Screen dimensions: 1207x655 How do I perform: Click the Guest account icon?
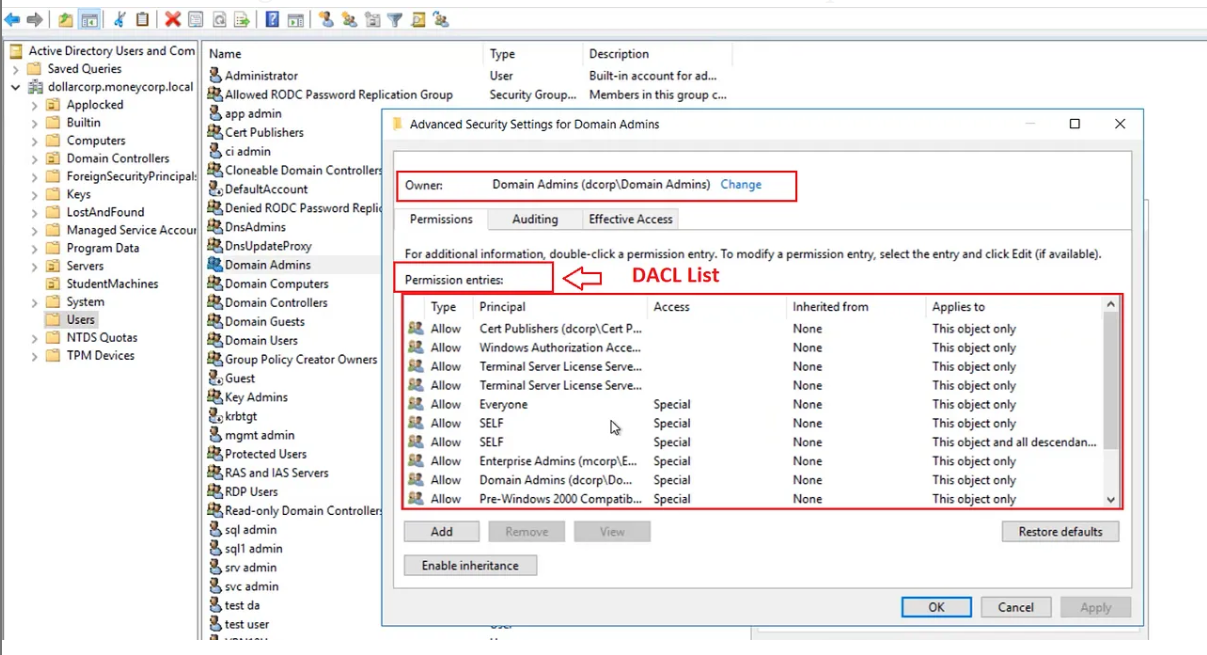215,378
